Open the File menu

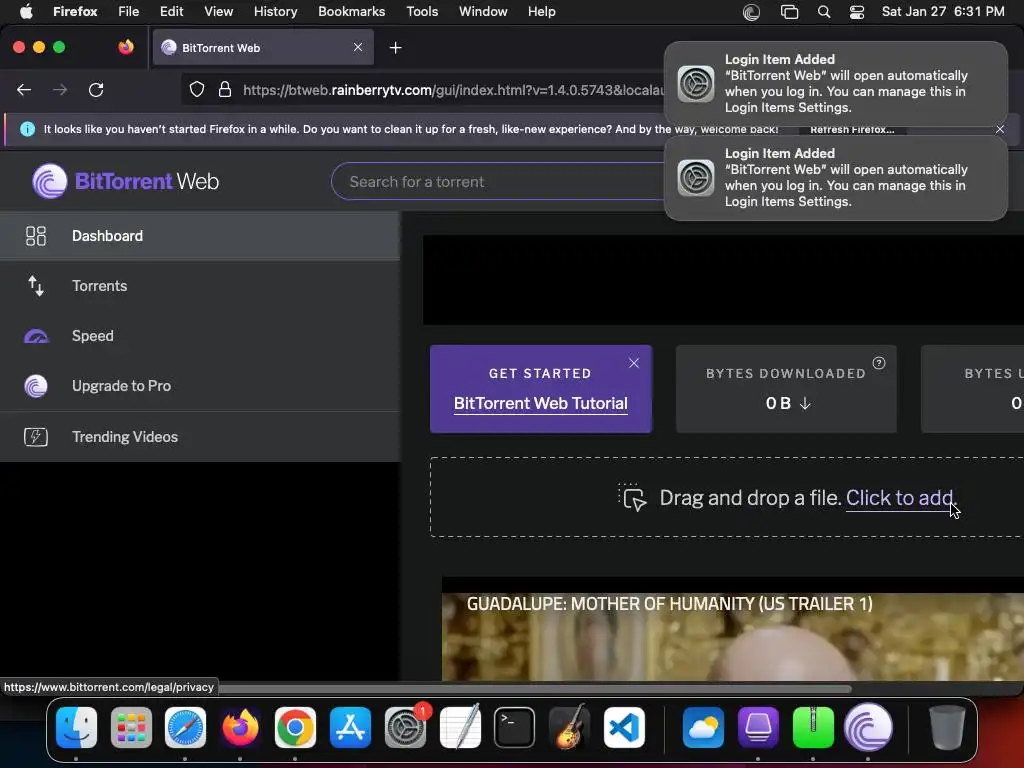pyautogui.click(x=128, y=12)
